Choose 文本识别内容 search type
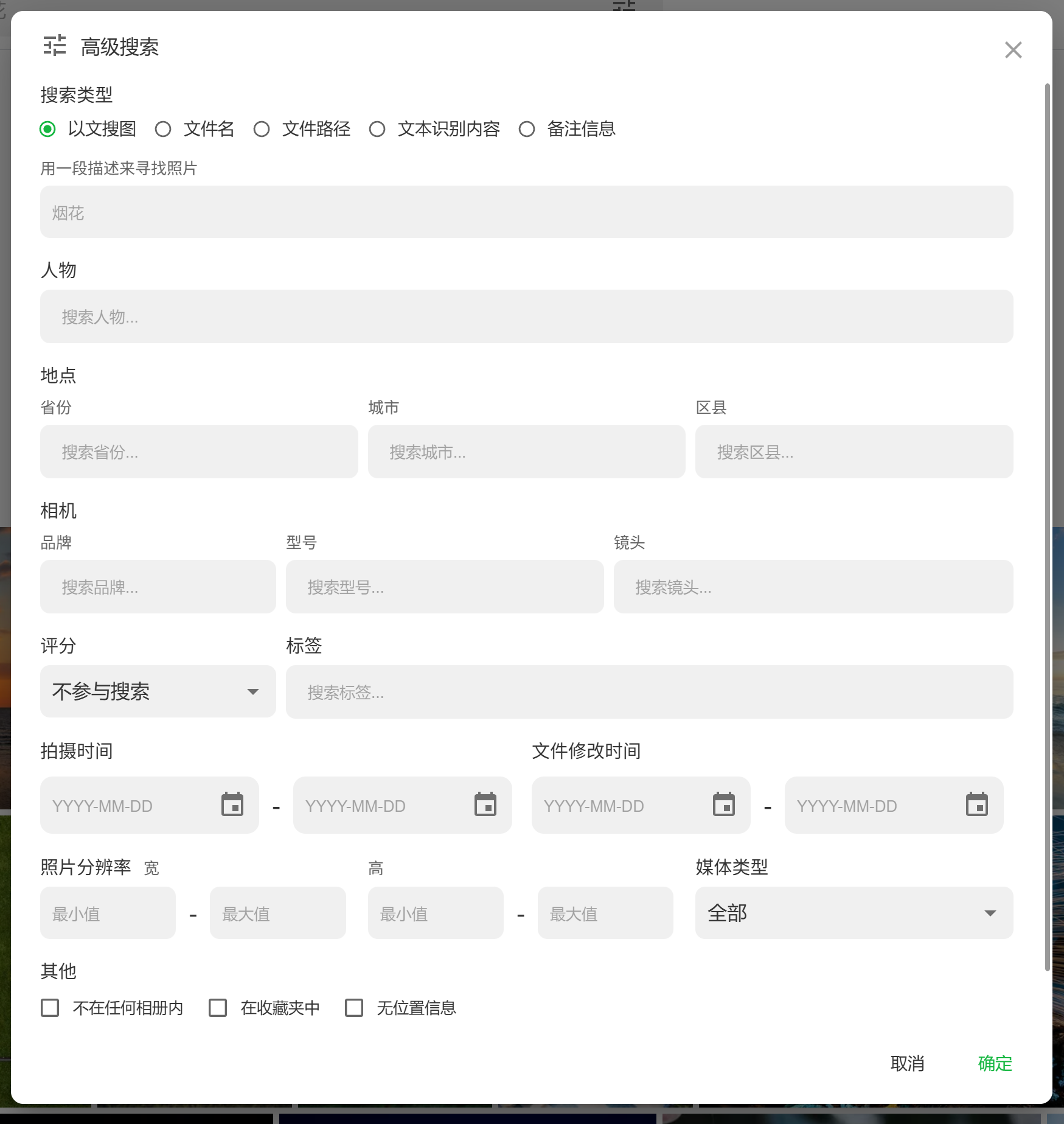Screen dimensions: 1064x1124 [x=377, y=129]
